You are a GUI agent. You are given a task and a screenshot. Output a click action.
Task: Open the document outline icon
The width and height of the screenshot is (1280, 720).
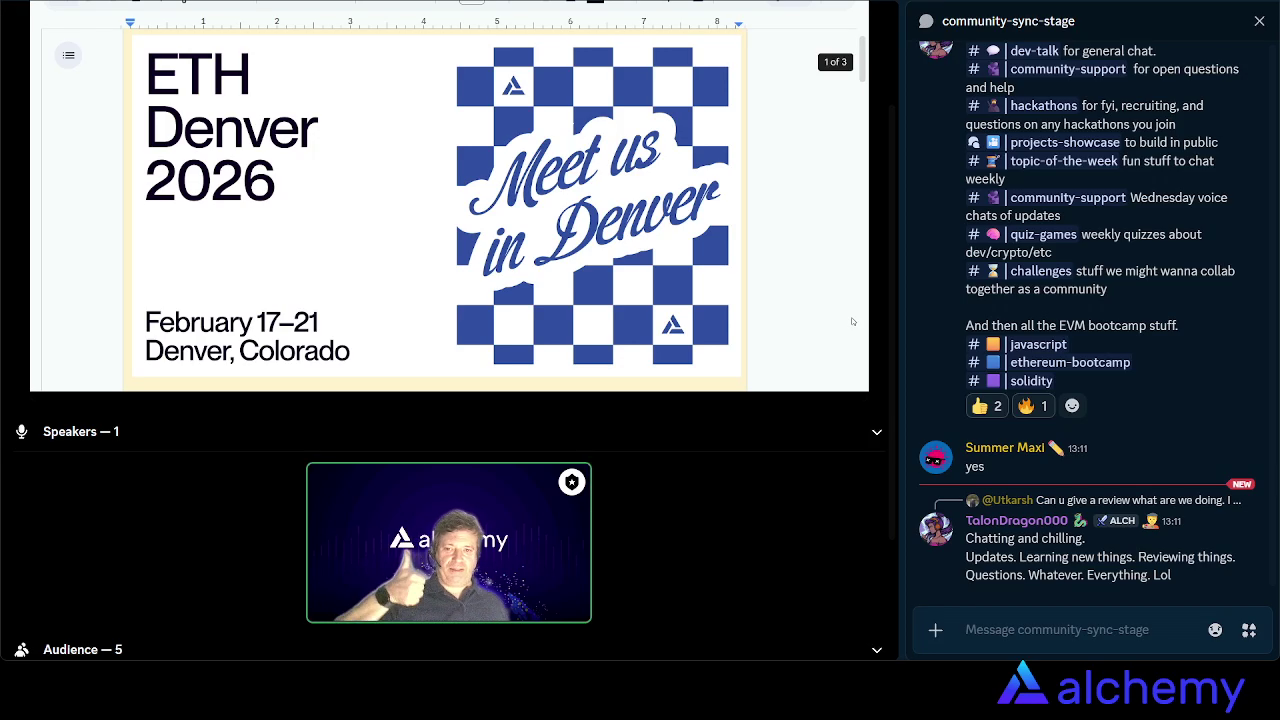click(x=69, y=55)
